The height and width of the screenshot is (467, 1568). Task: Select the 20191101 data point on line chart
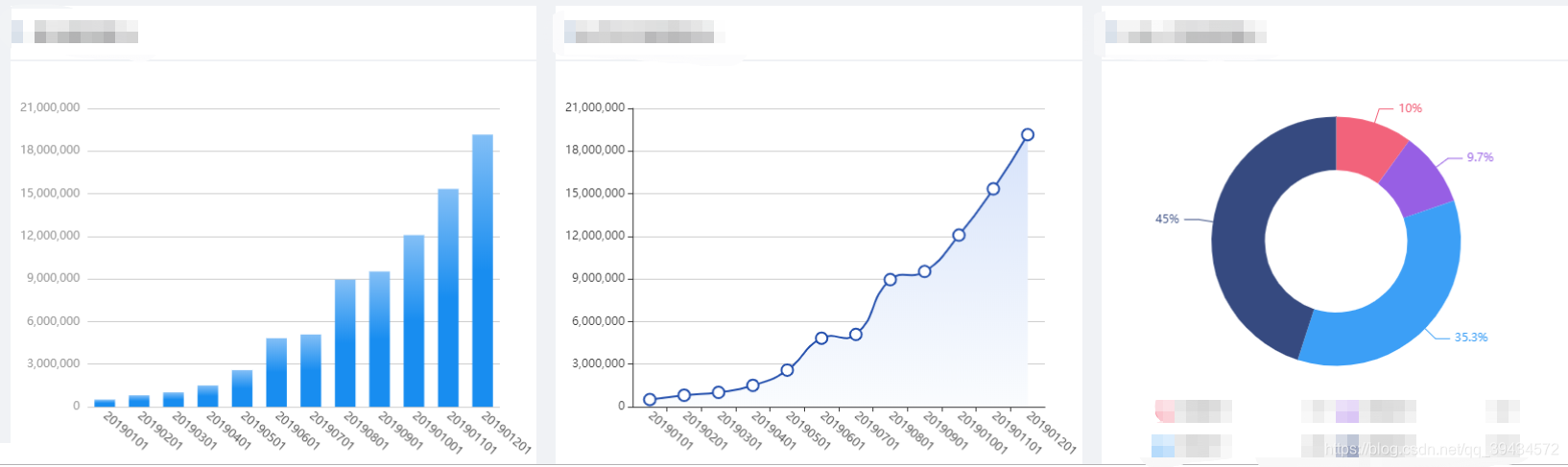click(x=993, y=189)
